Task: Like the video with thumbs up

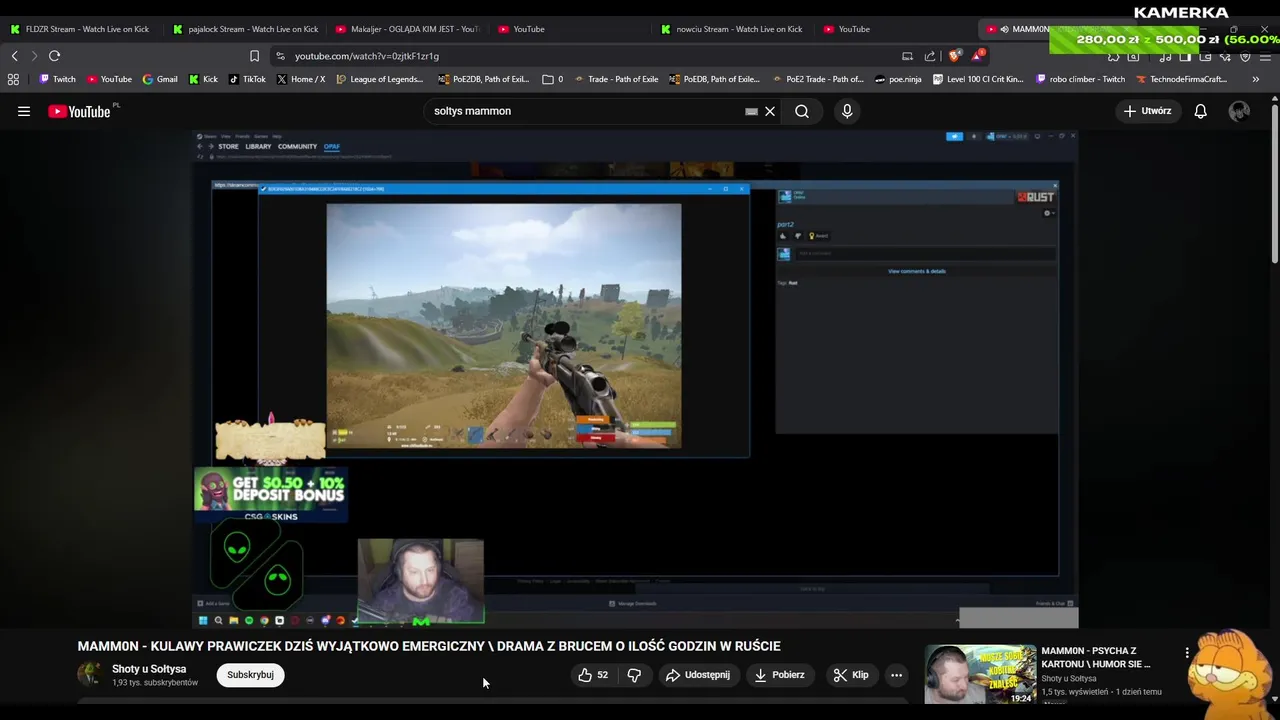Action: pyautogui.click(x=592, y=675)
